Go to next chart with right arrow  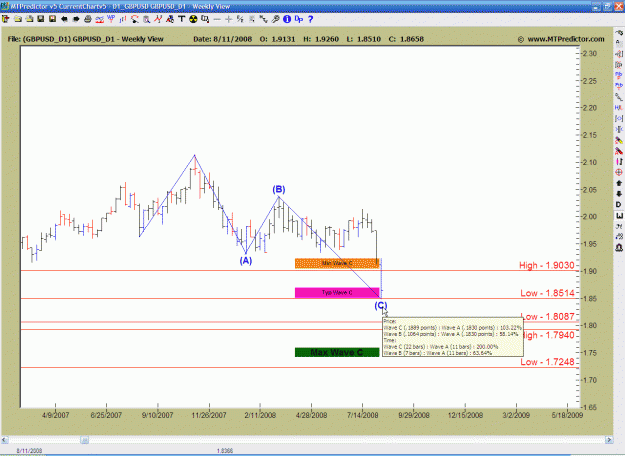click(x=76, y=19)
